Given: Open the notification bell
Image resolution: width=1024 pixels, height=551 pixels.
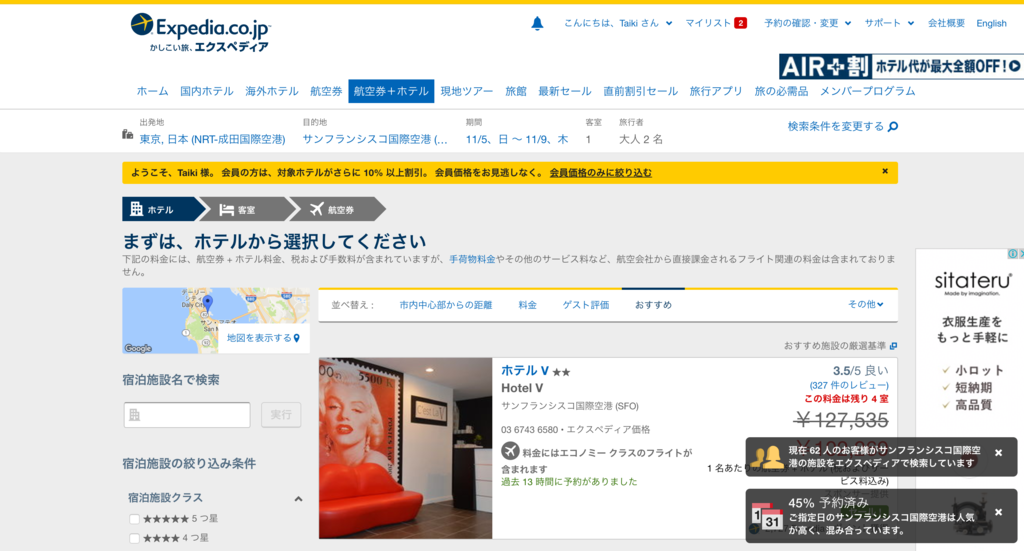Looking at the screenshot, I should click(537, 24).
